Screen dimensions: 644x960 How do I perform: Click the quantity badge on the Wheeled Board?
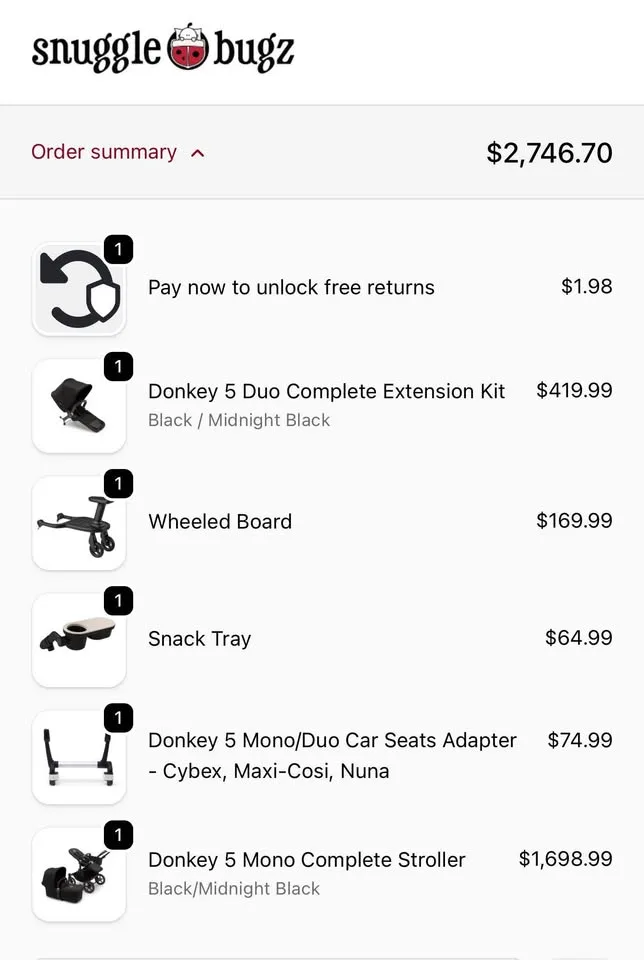point(119,484)
